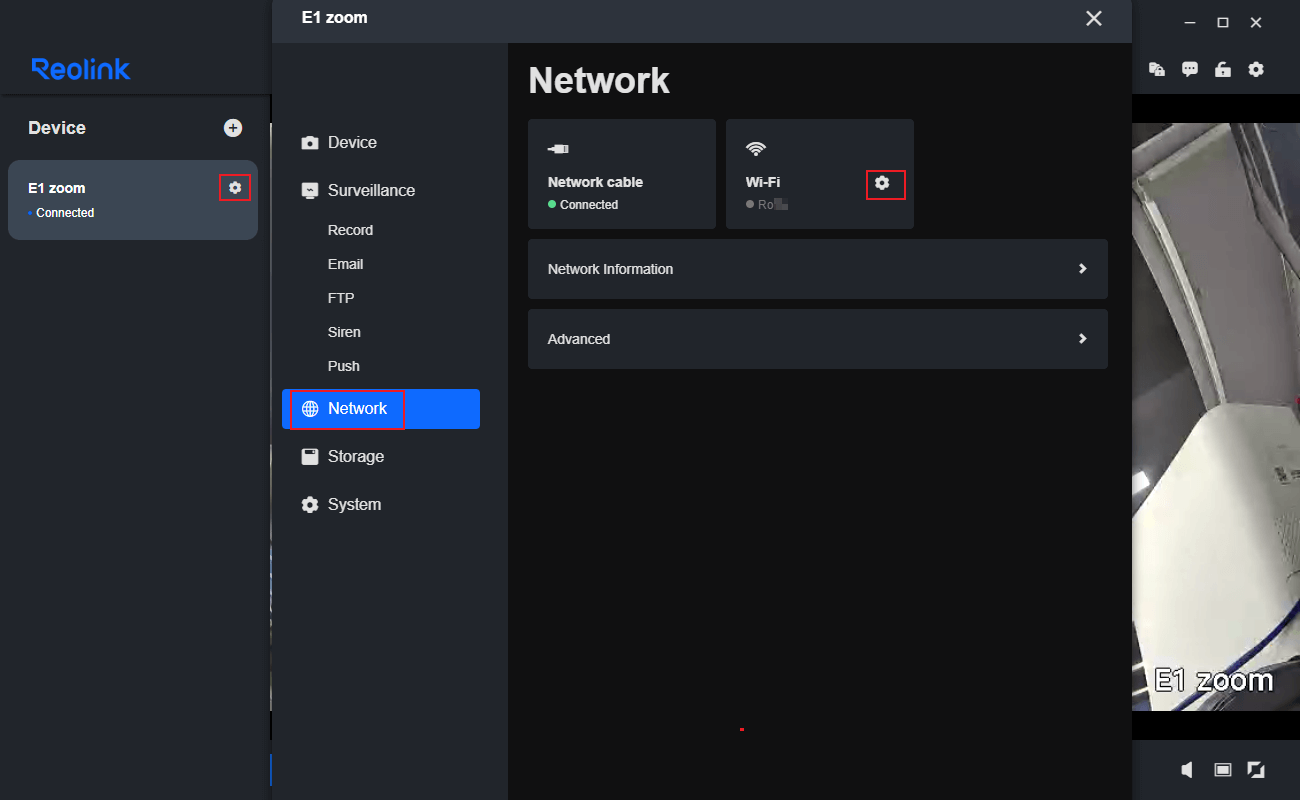The height and width of the screenshot is (800, 1300).
Task: Open the Talk chat bubble icon above the stream
Action: tap(1189, 69)
